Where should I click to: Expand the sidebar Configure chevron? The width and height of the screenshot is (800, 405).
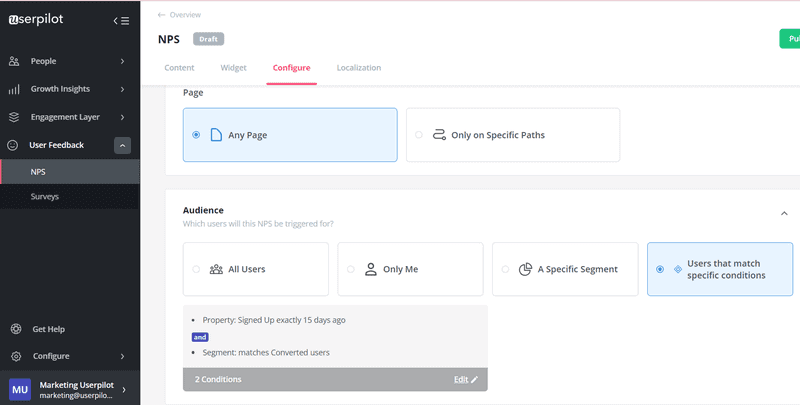(122, 356)
